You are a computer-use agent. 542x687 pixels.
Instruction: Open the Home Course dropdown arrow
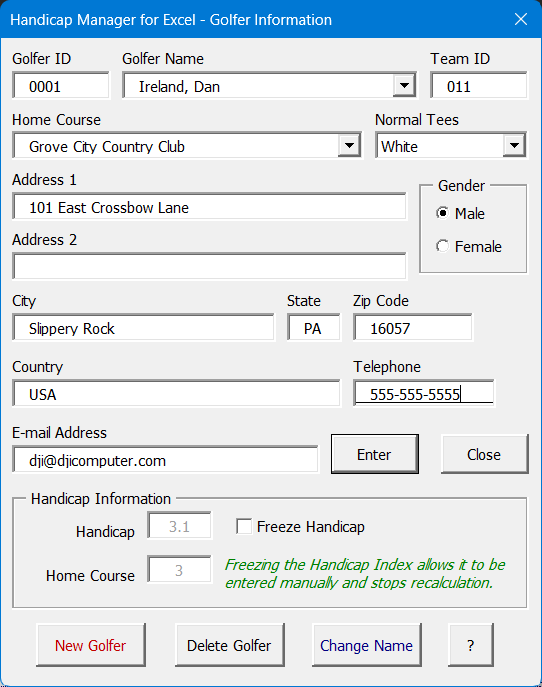click(x=349, y=145)
